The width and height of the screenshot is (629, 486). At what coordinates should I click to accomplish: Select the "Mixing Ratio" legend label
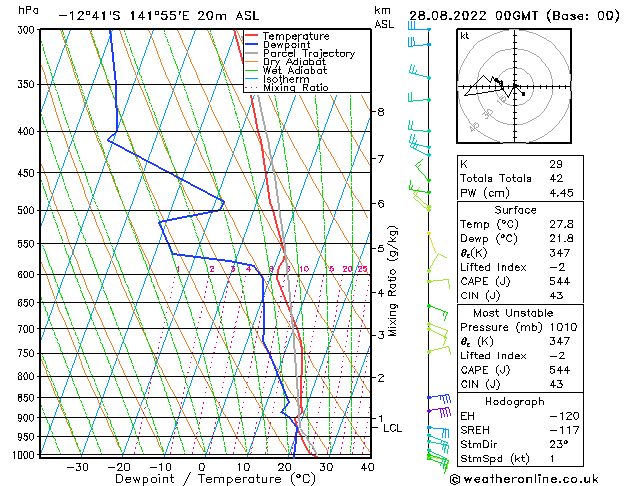[x=296, y=87]
